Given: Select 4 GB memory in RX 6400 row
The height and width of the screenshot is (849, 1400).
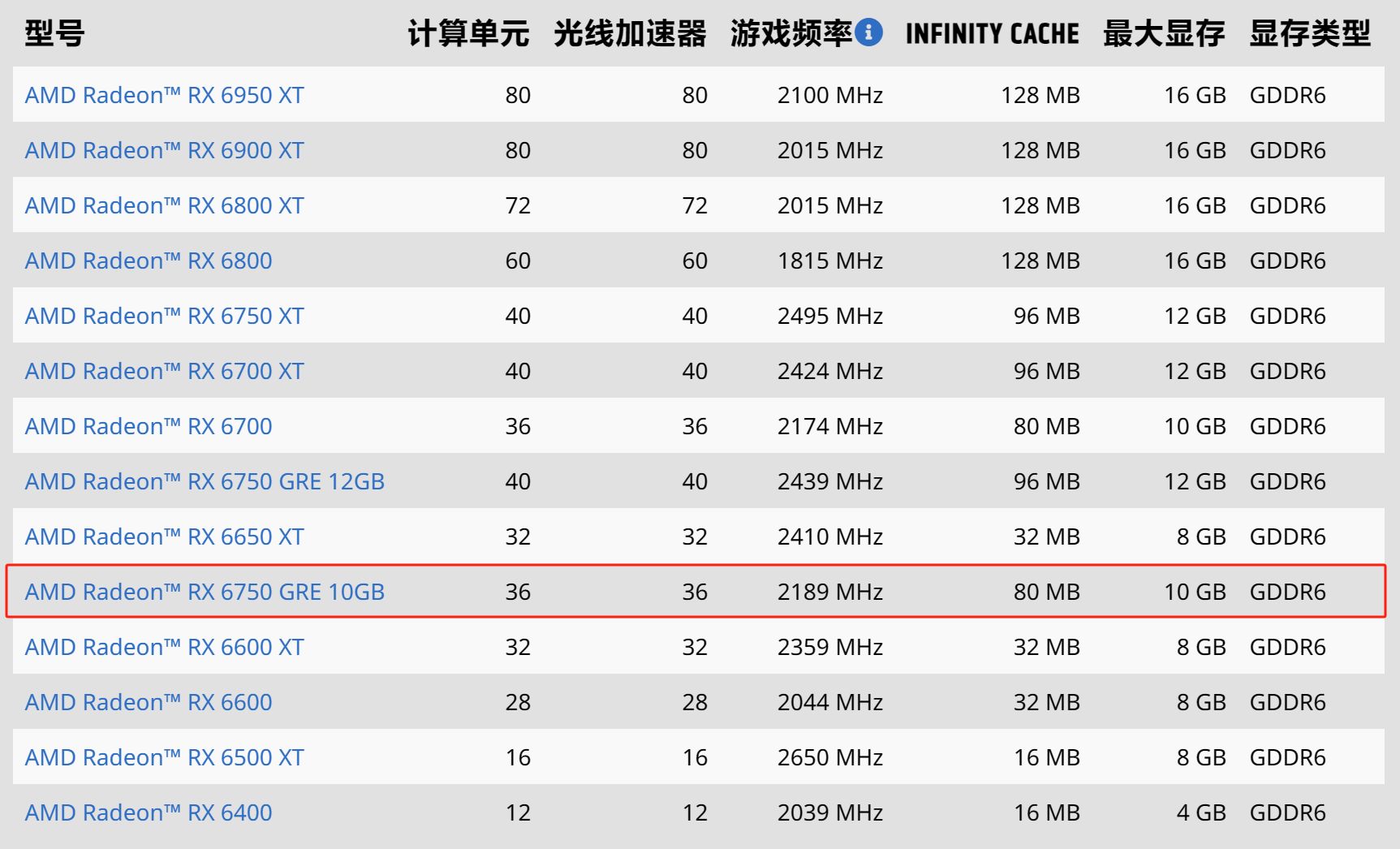Looking at the screenshot, I should (1202, 812).
